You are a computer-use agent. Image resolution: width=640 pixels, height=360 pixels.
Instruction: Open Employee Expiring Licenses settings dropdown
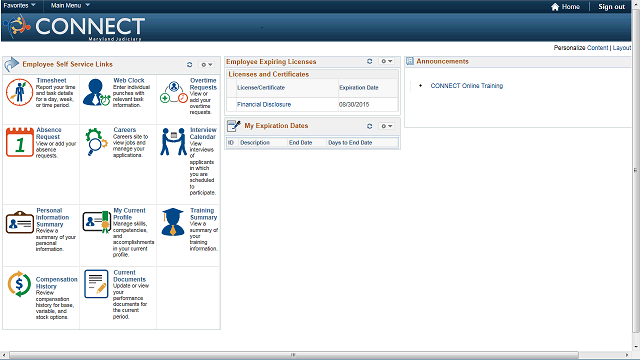(386, 61)
